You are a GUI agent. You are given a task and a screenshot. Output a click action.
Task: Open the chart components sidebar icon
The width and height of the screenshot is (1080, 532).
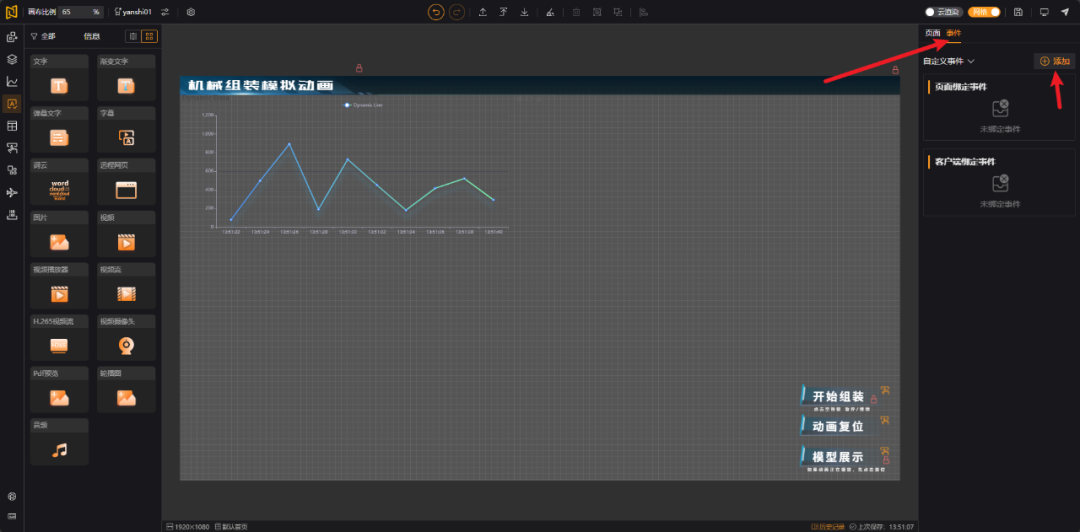(12, 81)
